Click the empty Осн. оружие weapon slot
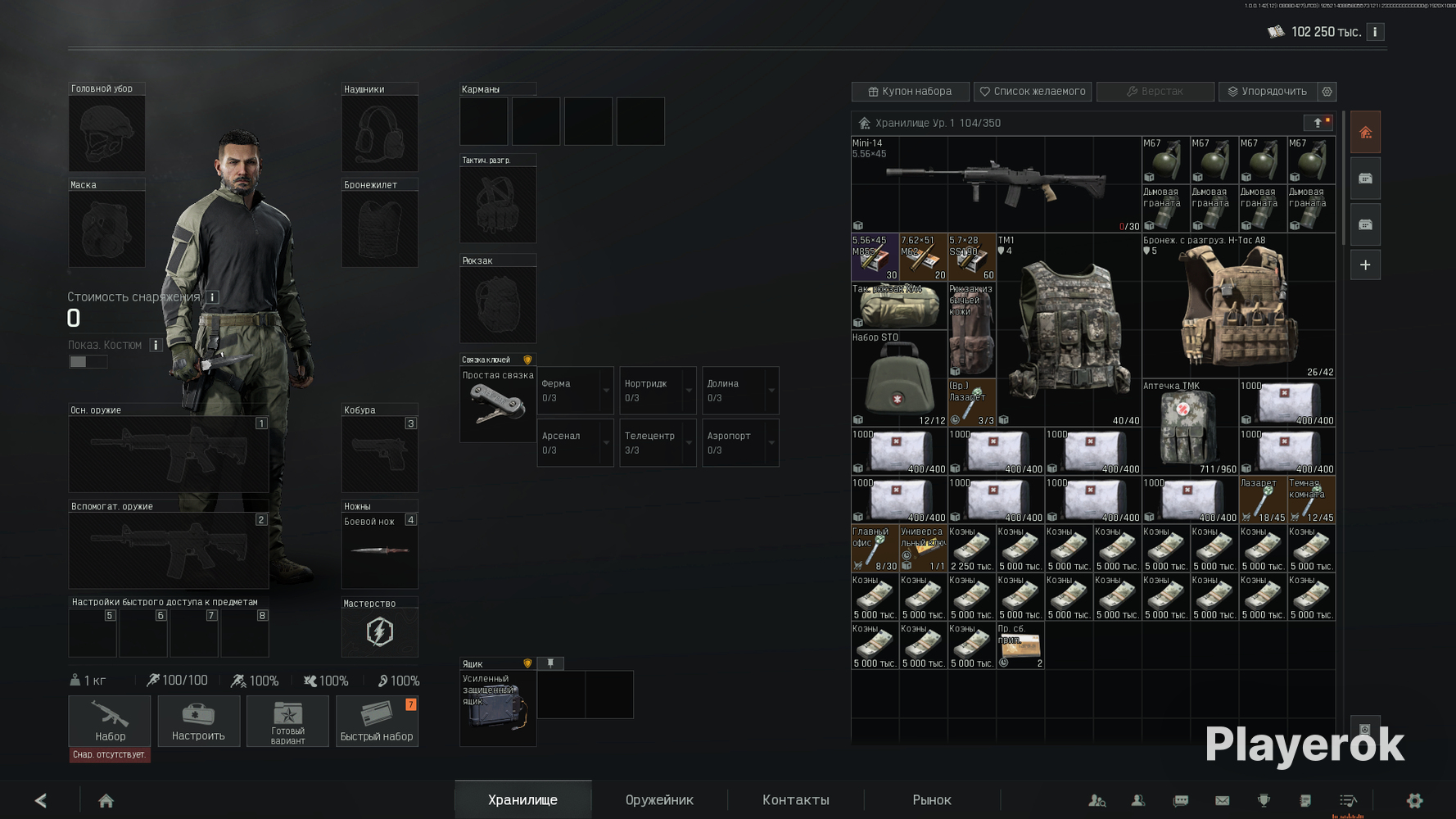This screenshot has width=1456, height=819. coord(169,455)
